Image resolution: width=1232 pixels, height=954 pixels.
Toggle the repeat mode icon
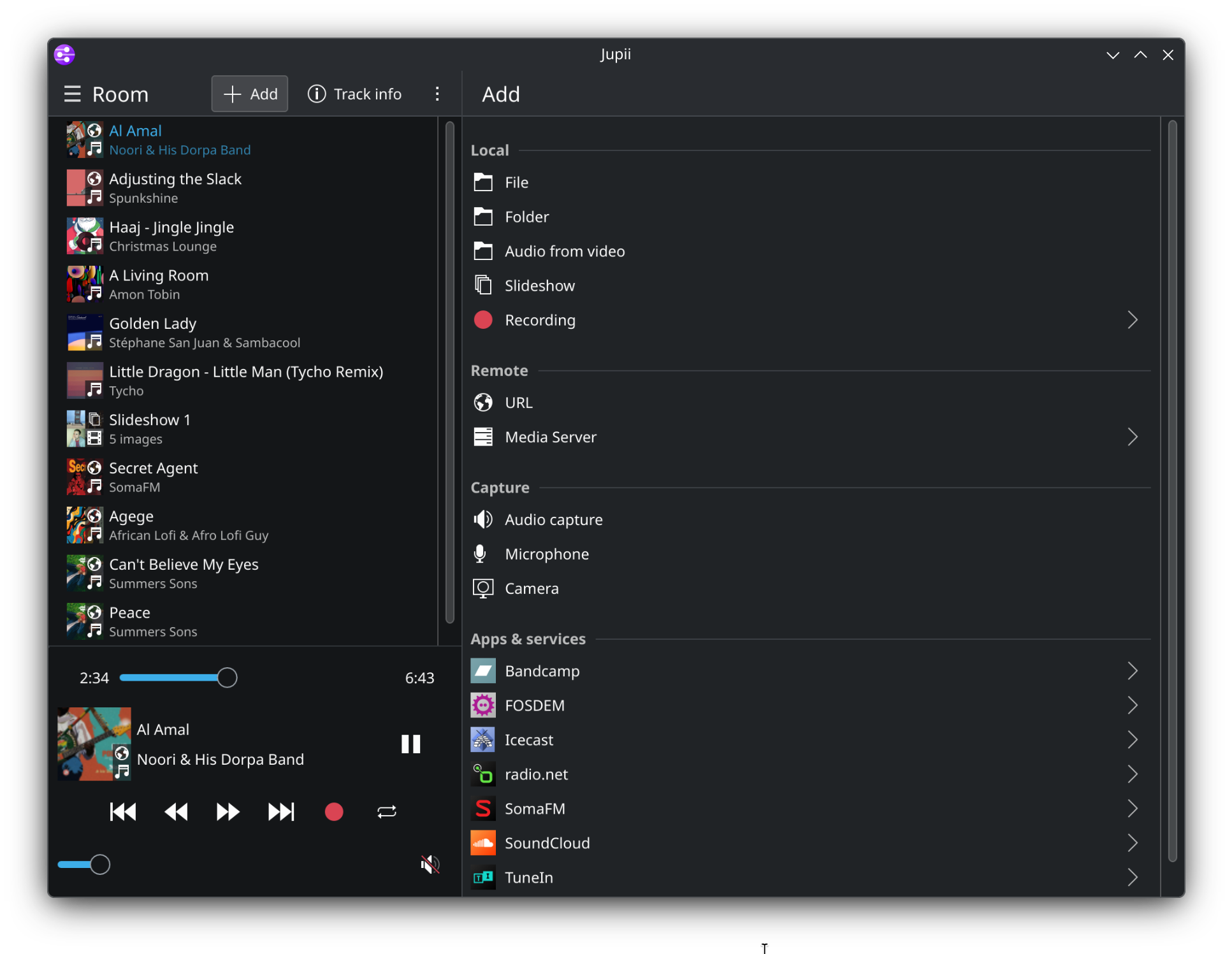[386, 811]
